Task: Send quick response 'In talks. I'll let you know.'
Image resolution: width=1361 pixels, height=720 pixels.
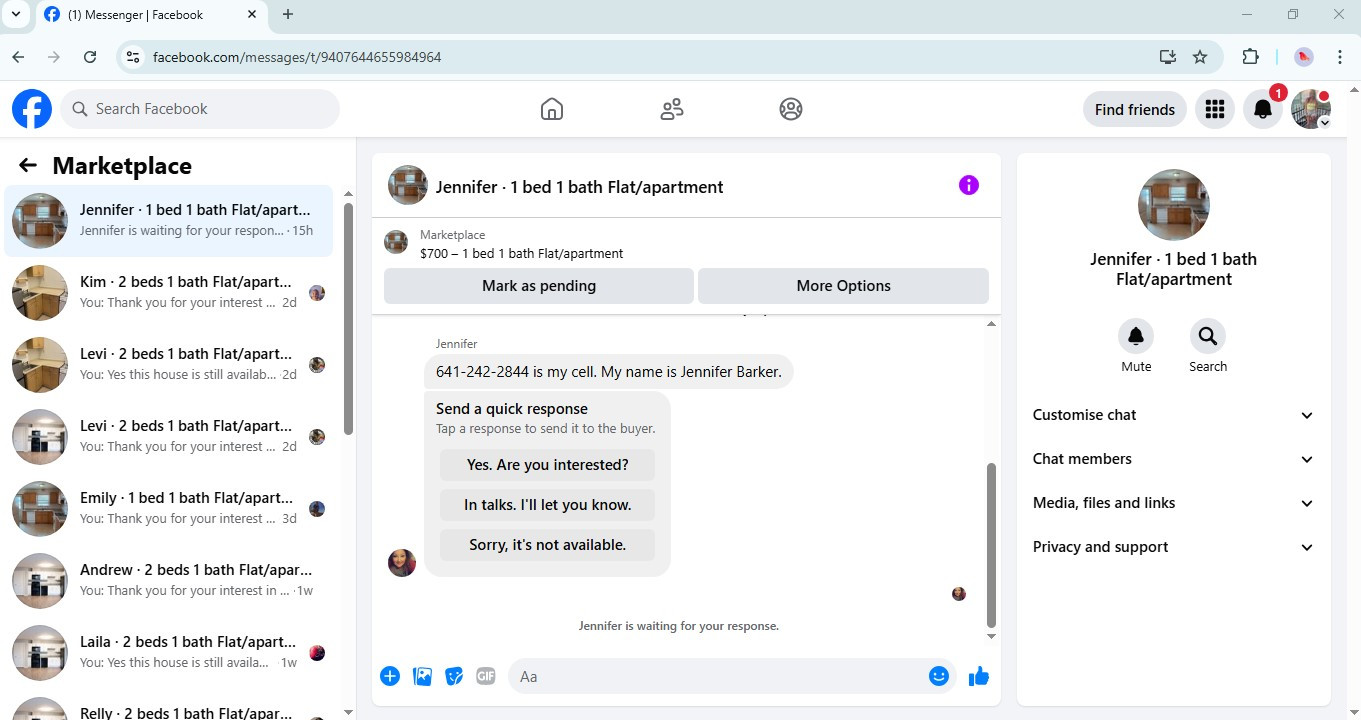Action: click(548, 505)
